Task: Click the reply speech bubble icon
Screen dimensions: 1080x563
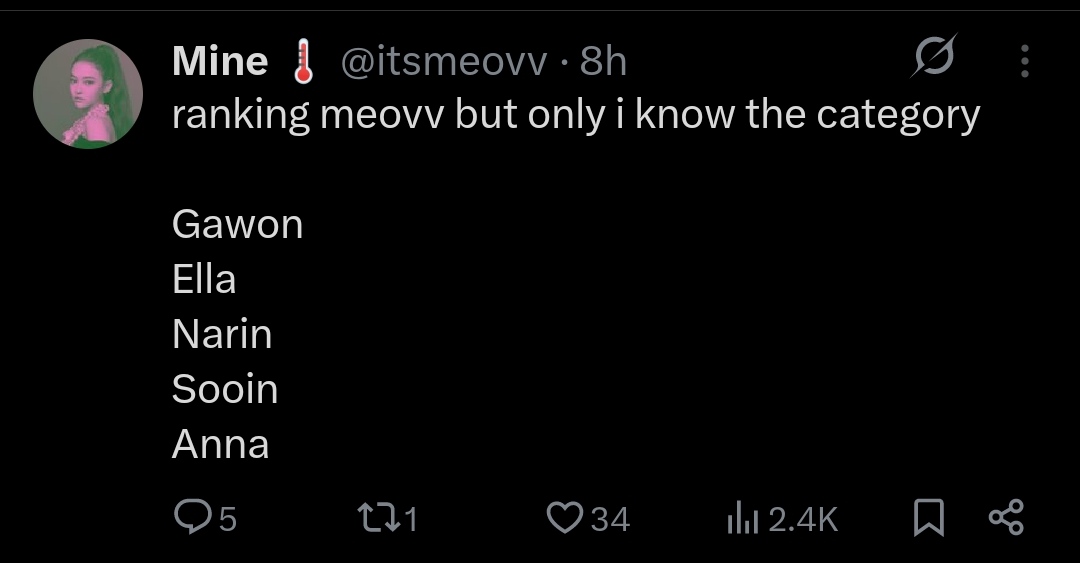Action: point(189,517)
